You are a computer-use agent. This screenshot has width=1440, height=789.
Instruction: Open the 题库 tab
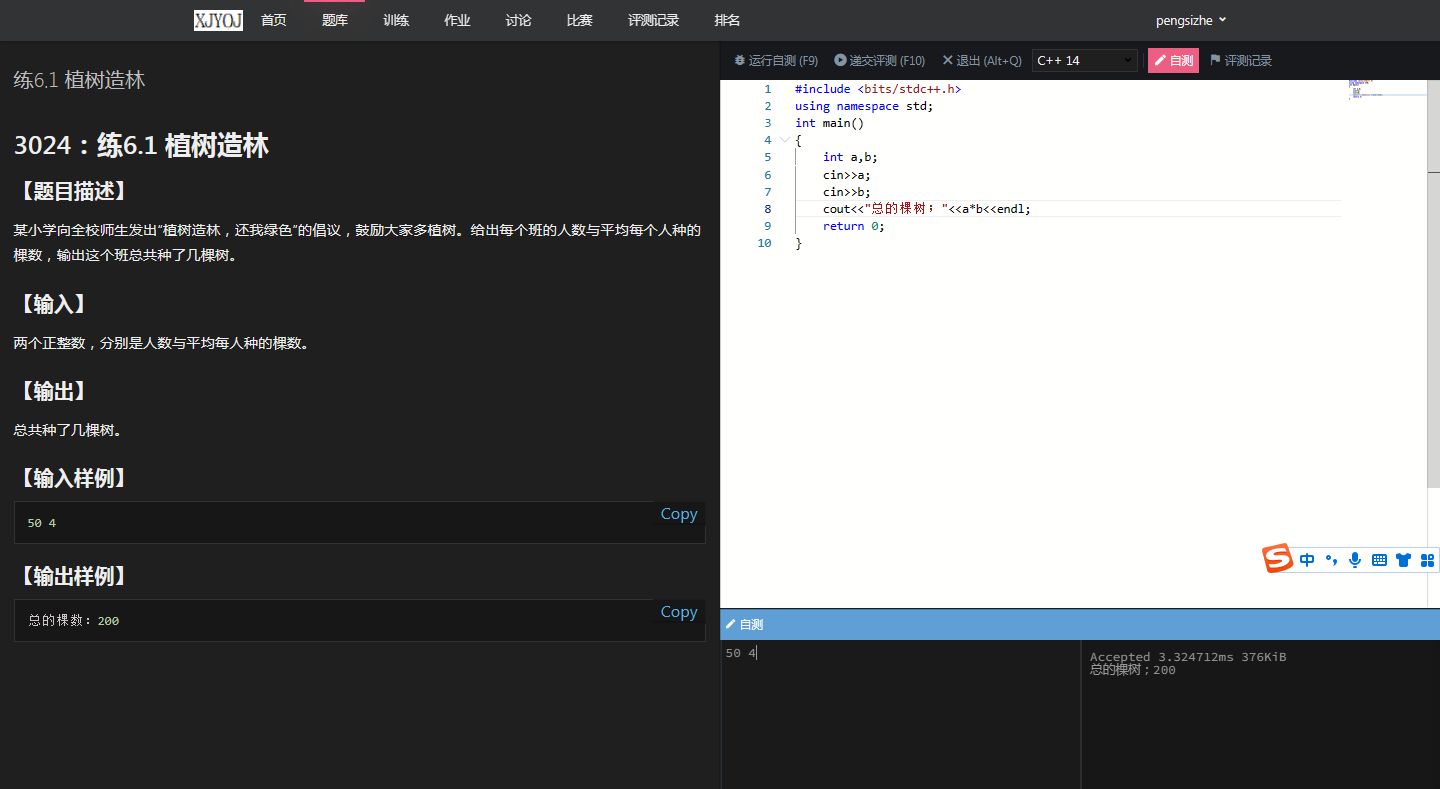tap(335, 20)
